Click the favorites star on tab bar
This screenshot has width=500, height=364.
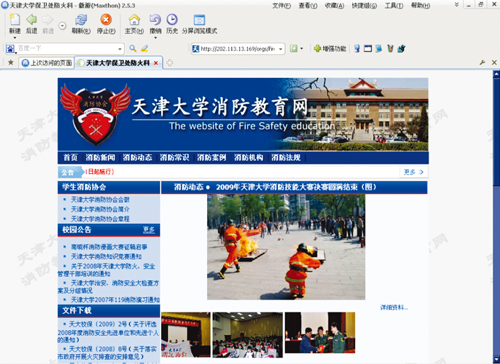click(x=11, y=62)
